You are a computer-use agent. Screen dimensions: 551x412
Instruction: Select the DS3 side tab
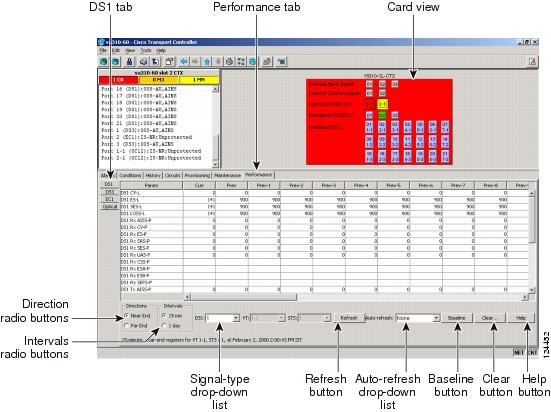pos(109,192)
